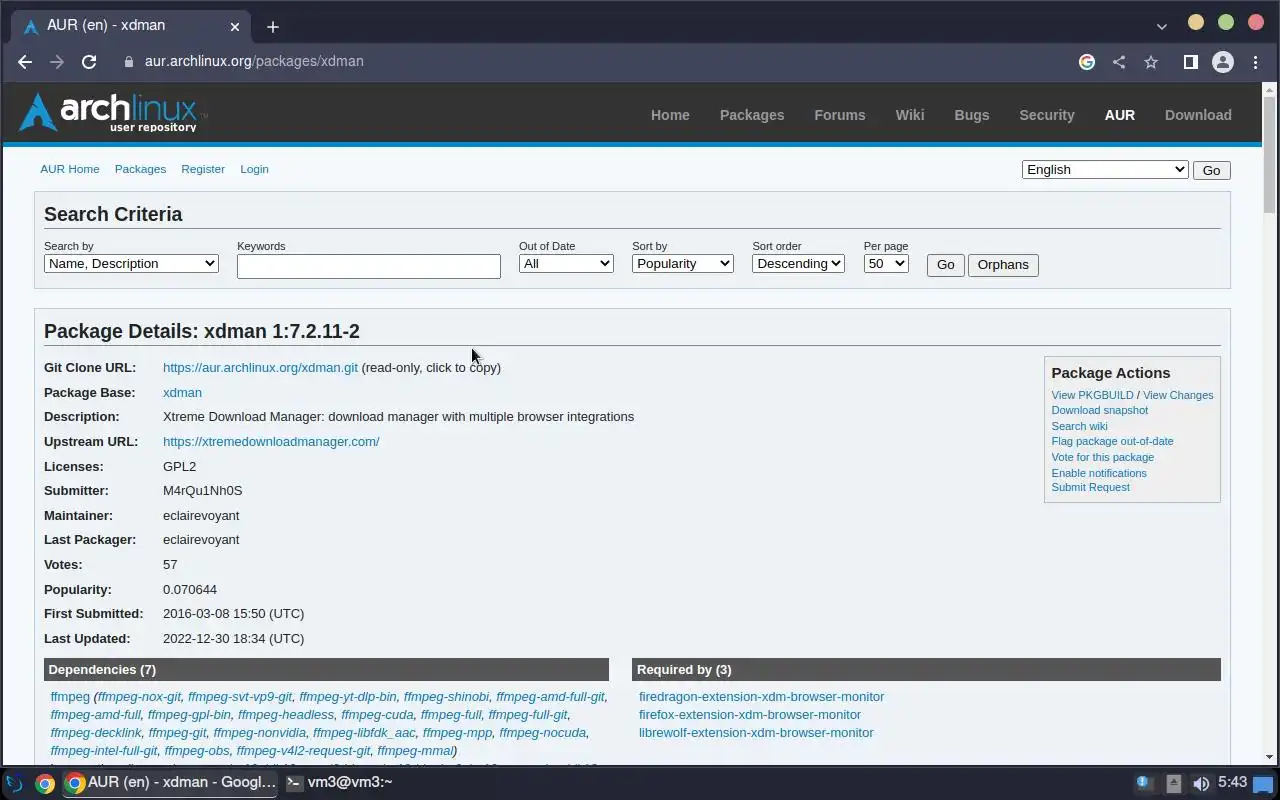Open the Sort order Descending dropdown

pos(798,263)
